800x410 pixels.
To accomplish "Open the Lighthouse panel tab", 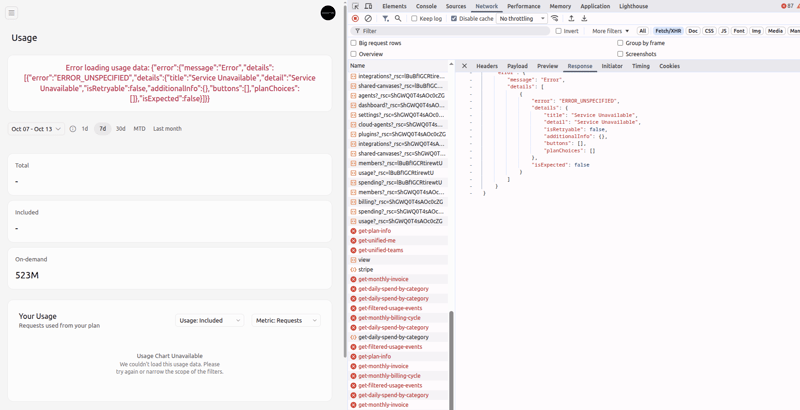I will click(x=633, y=6).
